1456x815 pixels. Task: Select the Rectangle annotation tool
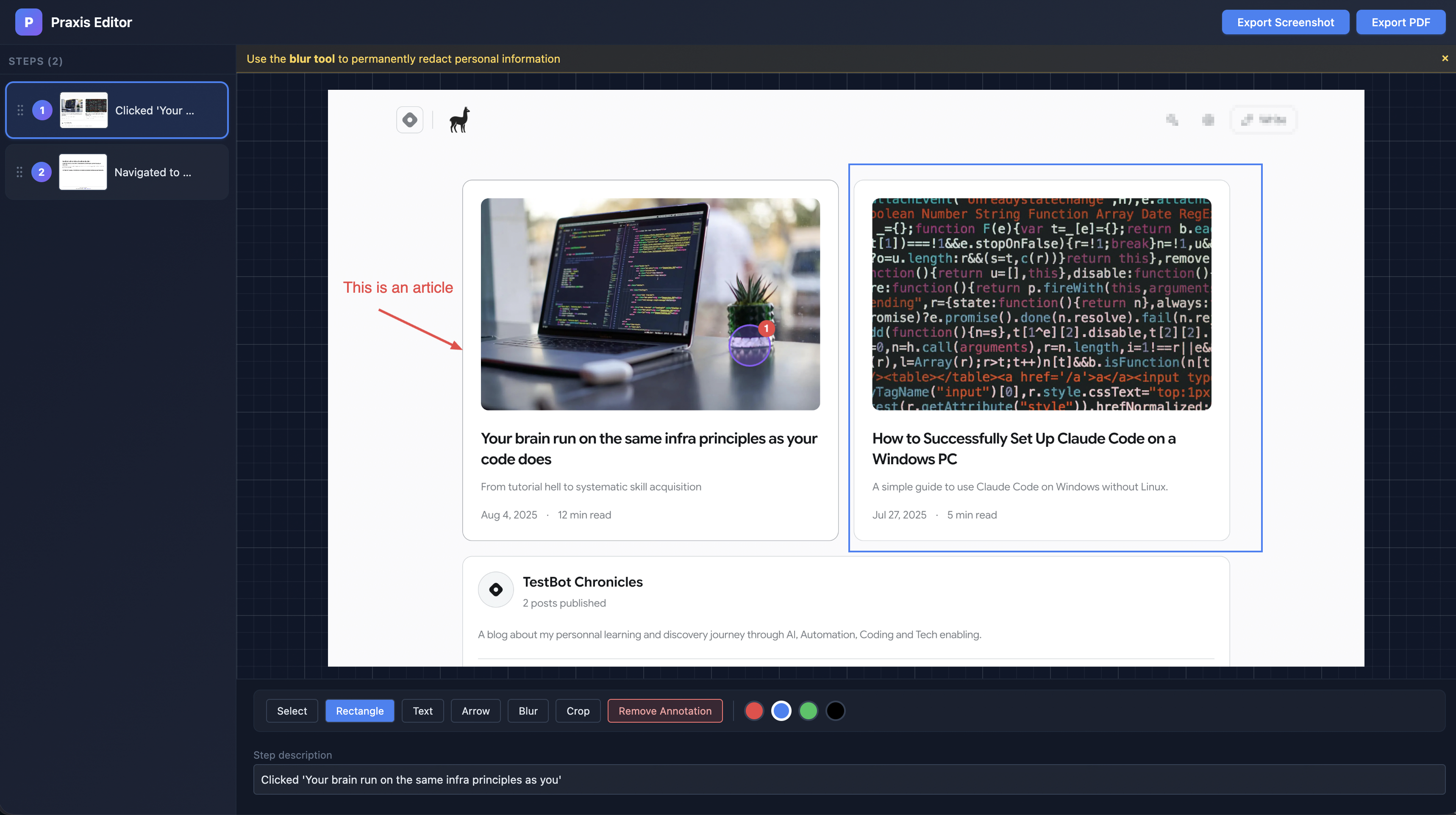[359, 710]
